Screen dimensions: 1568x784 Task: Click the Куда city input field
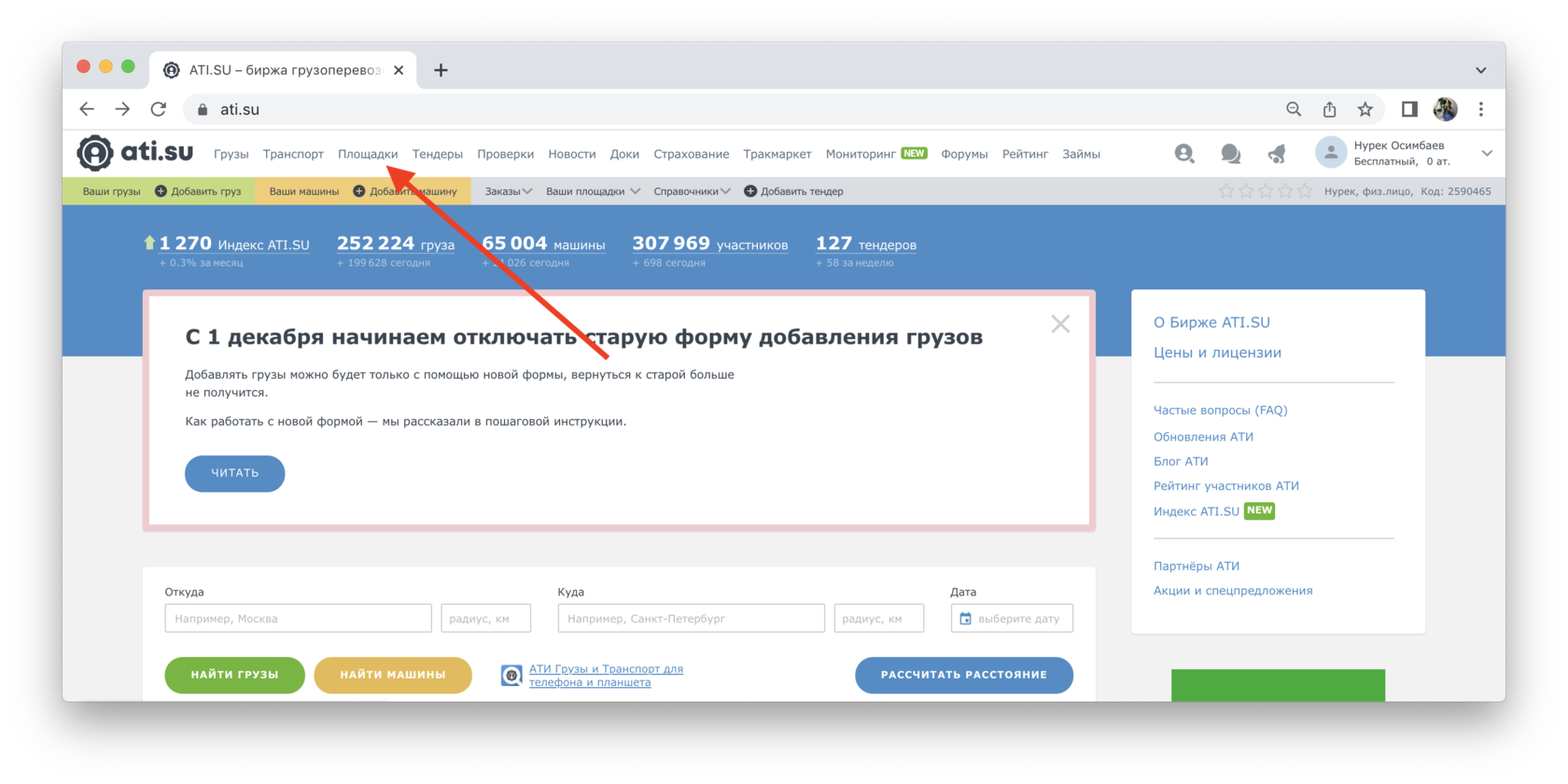point(692,619)
